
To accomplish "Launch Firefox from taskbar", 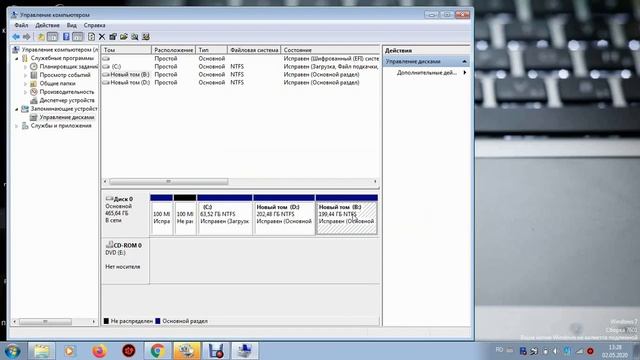I will tap(99, 351).
